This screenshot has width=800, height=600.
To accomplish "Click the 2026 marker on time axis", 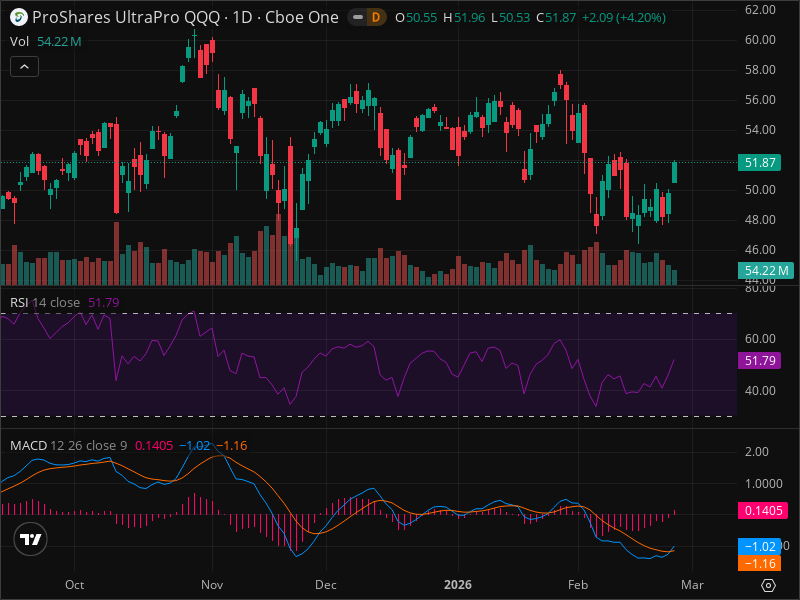I will pyautogui.click(x=458, y=585).
